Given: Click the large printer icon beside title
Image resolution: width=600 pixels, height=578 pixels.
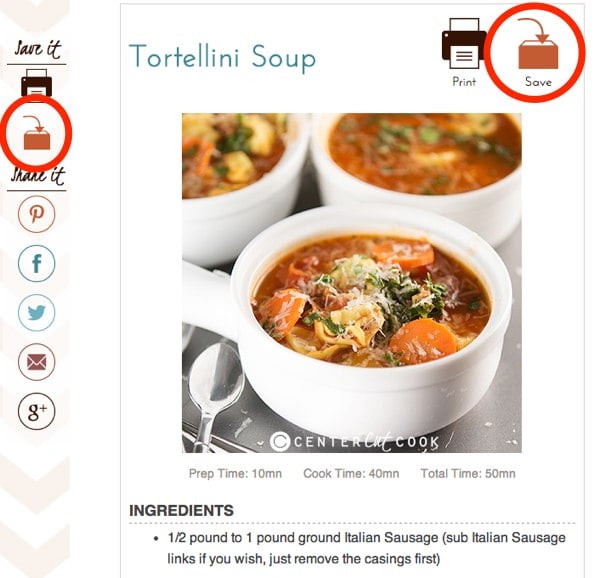Looking at the screenshot, I should pos(464,44).
